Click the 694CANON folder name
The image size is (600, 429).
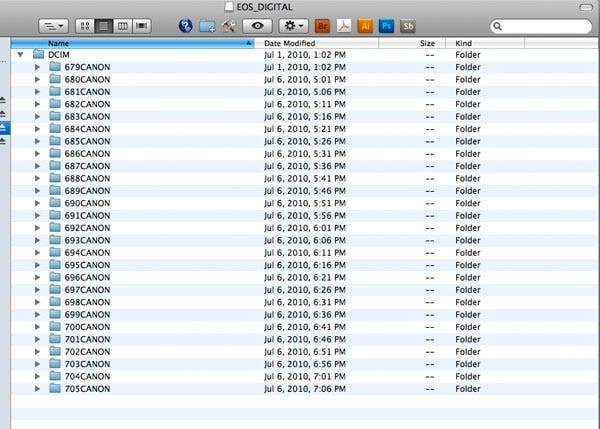[x=87, y=253]
